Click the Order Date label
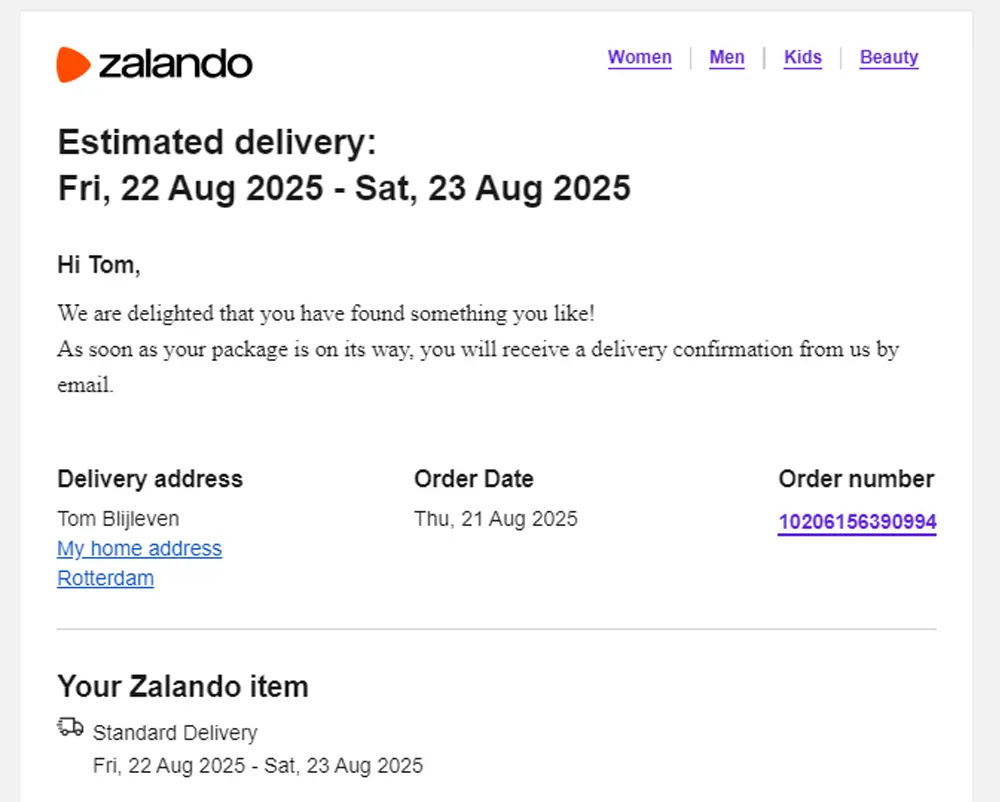 pyautogui.click(x=474, y=479)
